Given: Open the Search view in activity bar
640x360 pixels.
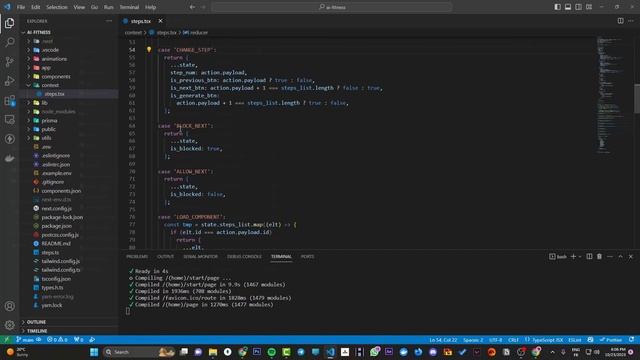Looking at the screenshot, I should click(9, 42).
